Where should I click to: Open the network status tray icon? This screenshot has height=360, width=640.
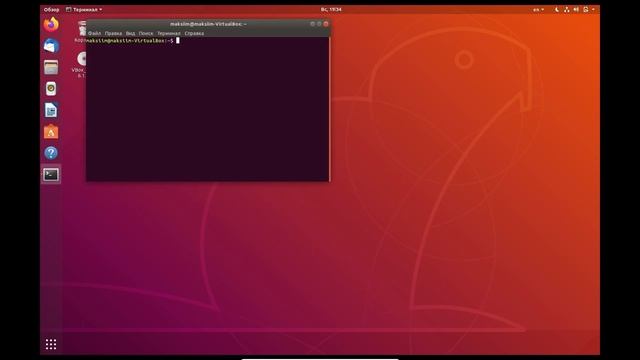567,9
